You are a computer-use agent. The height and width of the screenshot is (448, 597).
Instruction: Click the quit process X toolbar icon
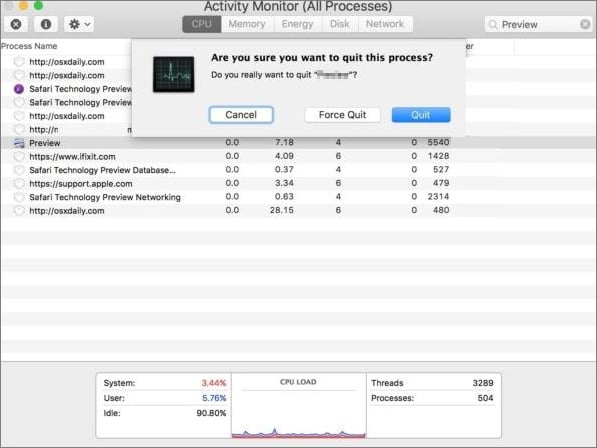pos(16,24)
